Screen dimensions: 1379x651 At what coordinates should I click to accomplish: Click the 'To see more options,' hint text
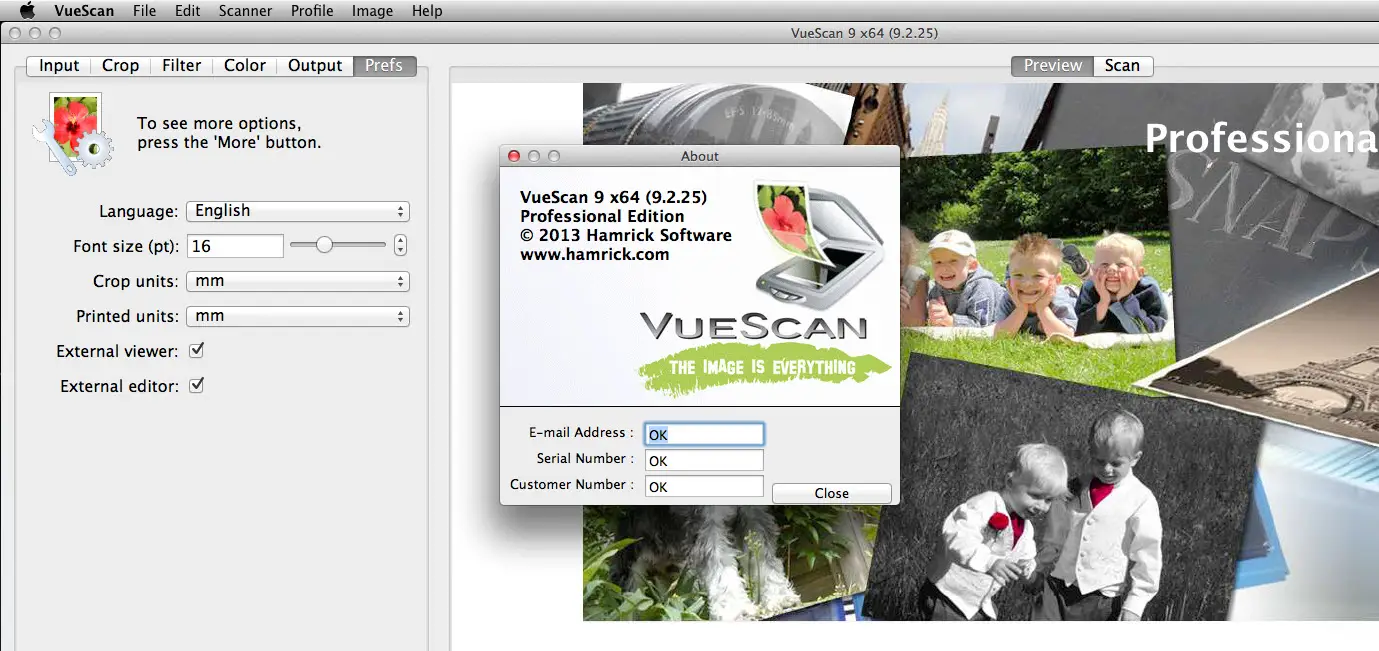pyautogui.click(x=219, y=124)
